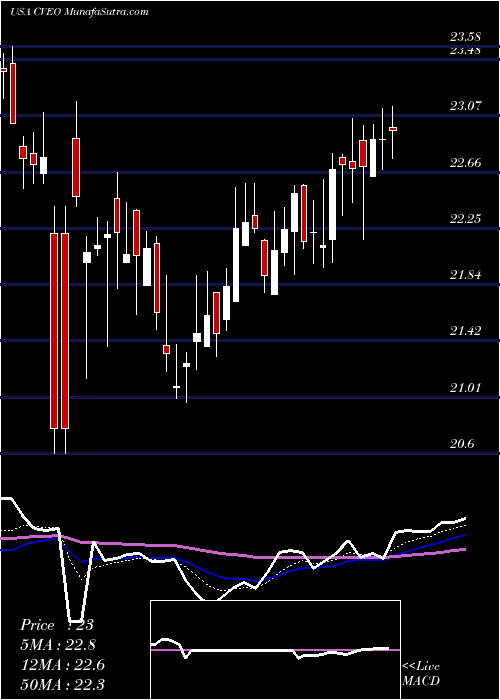Click the <<Live MACD label
Viewport: 500px width, 700px height.
coord(421,674)
